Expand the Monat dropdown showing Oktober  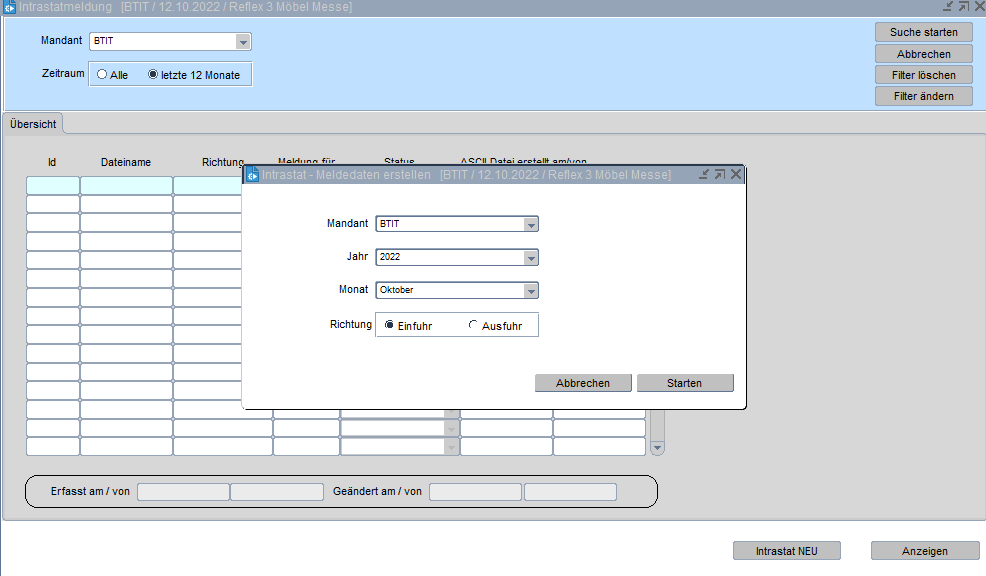531,291
